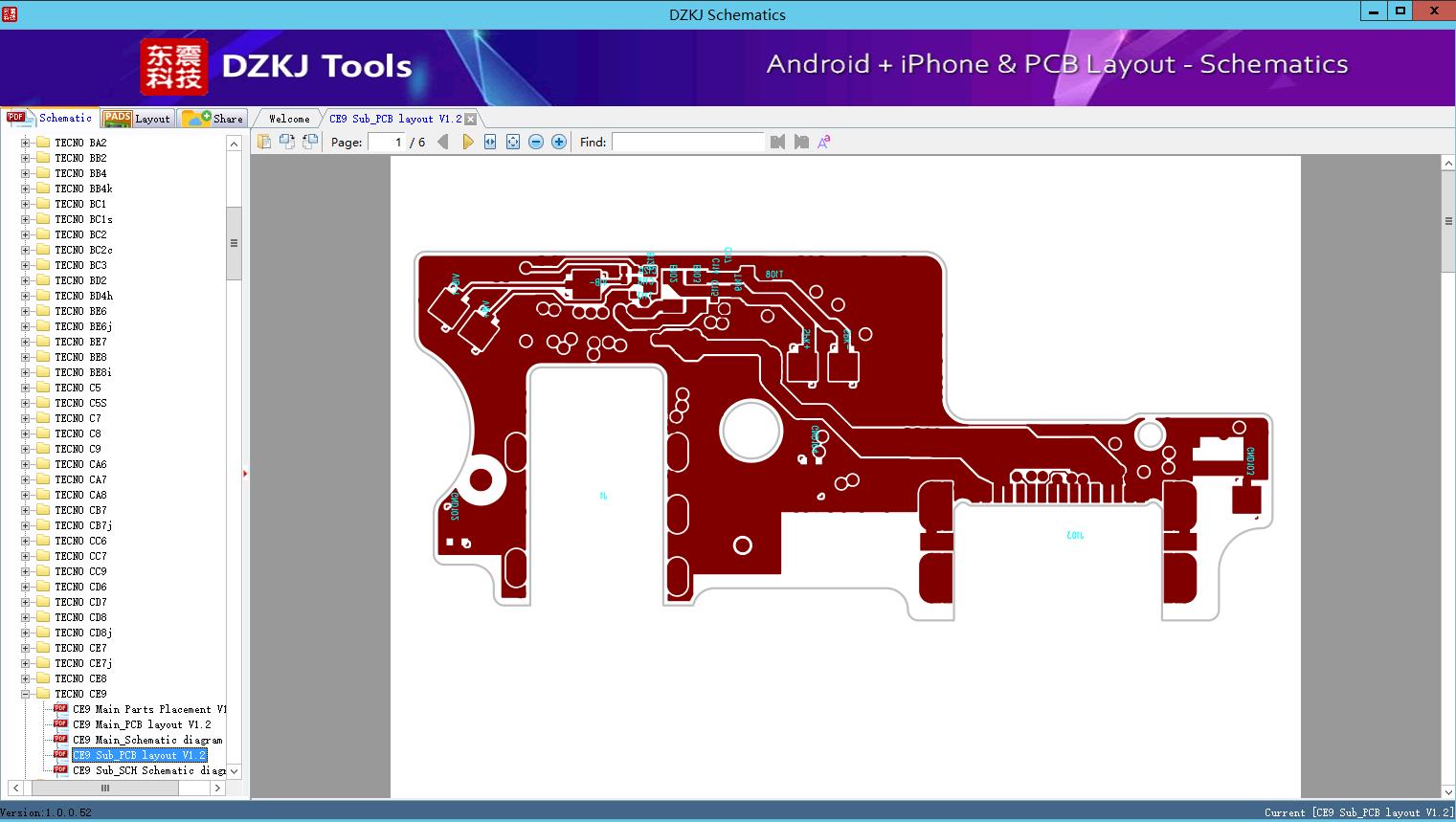This screenshot has height=822, width=1456.
Task: Click the fit-page zoom icon
Action: click(x=510, y=141)
